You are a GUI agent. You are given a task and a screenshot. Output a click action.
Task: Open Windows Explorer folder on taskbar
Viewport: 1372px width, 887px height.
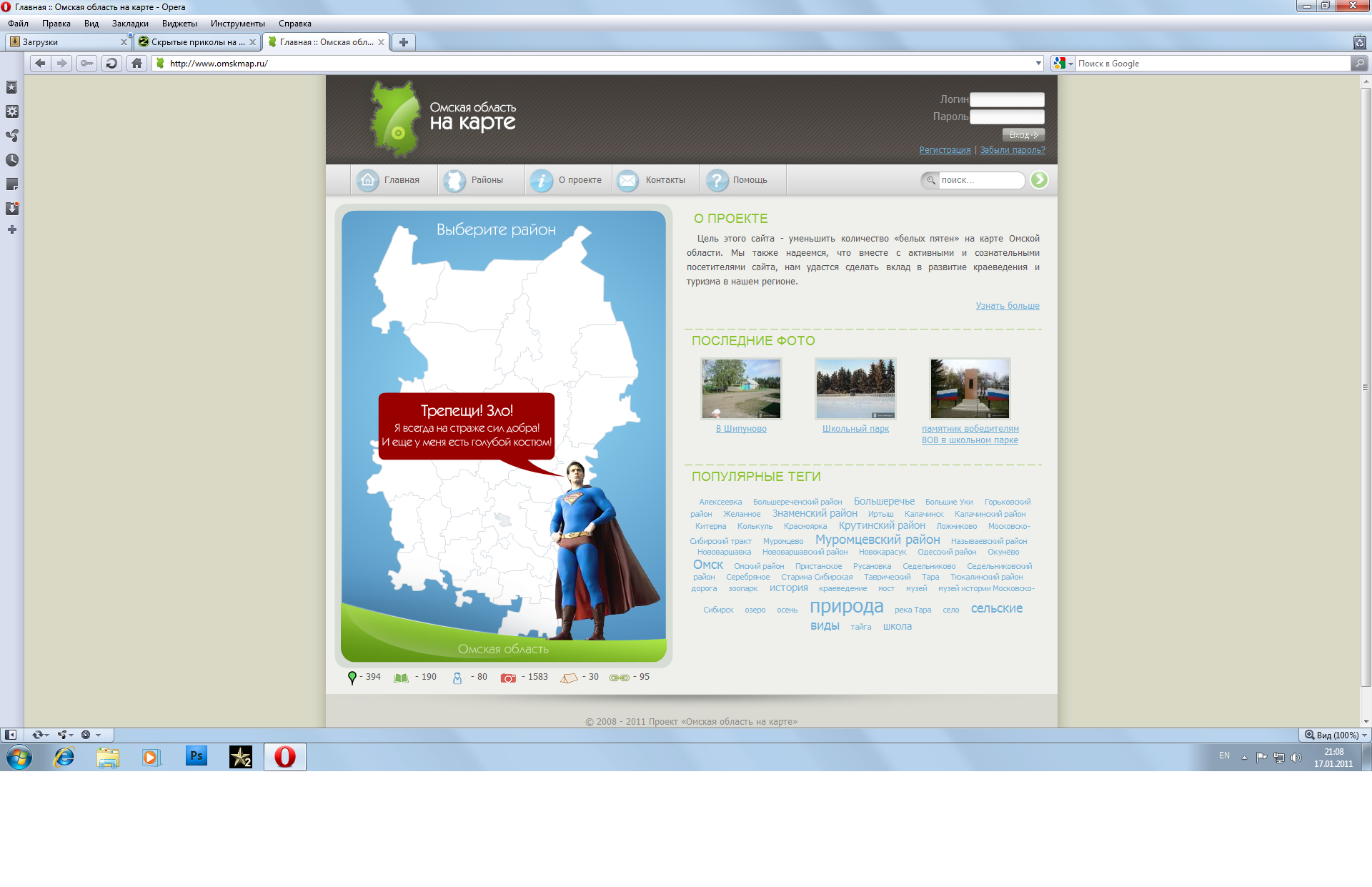click(x=108, y=757)
